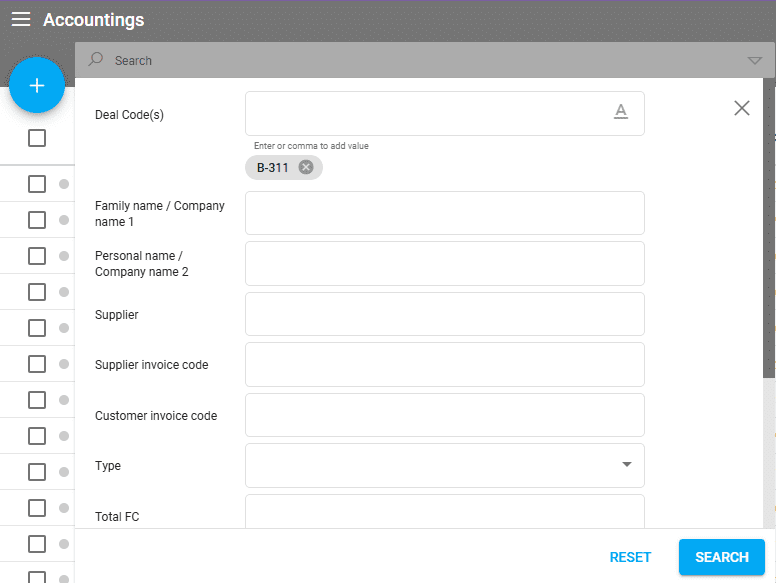Click the Total FC input field
This screenshot has height=583, width=776.
click(x=444, y=512)
